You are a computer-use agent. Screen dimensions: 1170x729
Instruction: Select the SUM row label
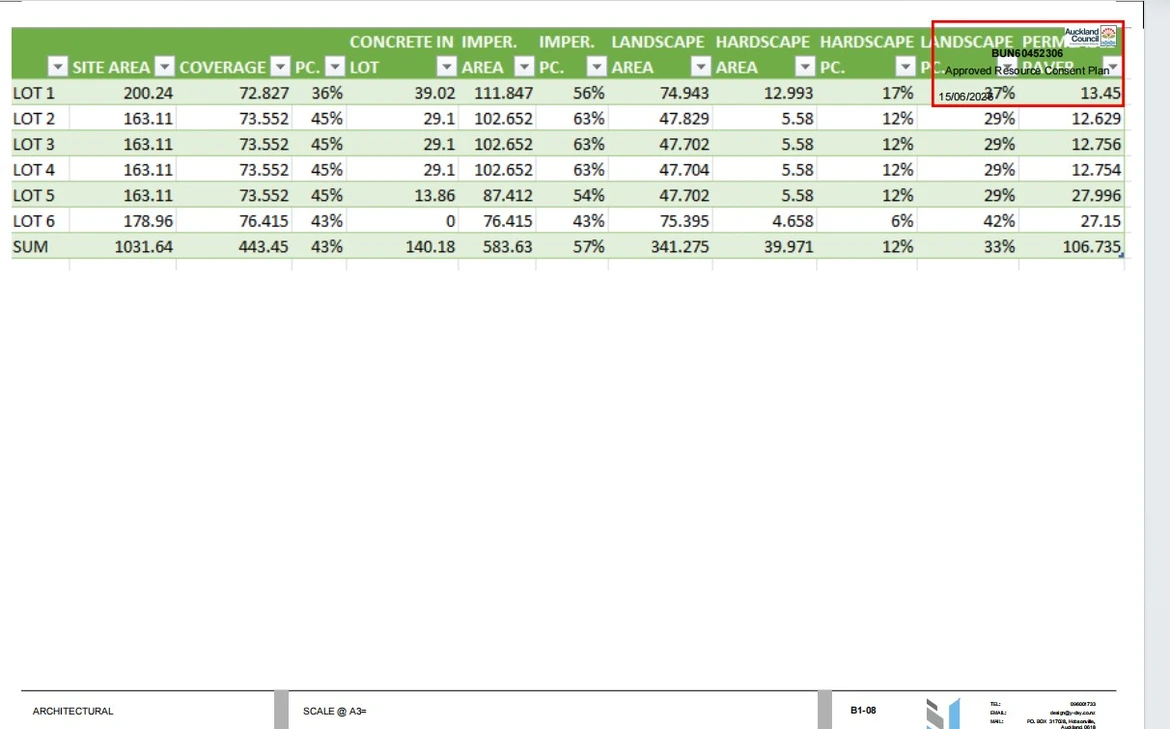31,246
